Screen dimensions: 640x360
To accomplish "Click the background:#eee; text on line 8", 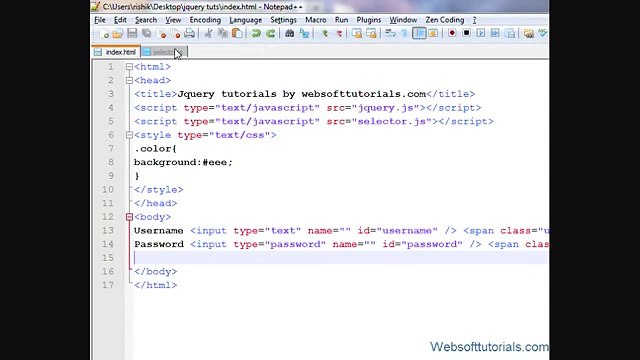I will coord(183,162).
